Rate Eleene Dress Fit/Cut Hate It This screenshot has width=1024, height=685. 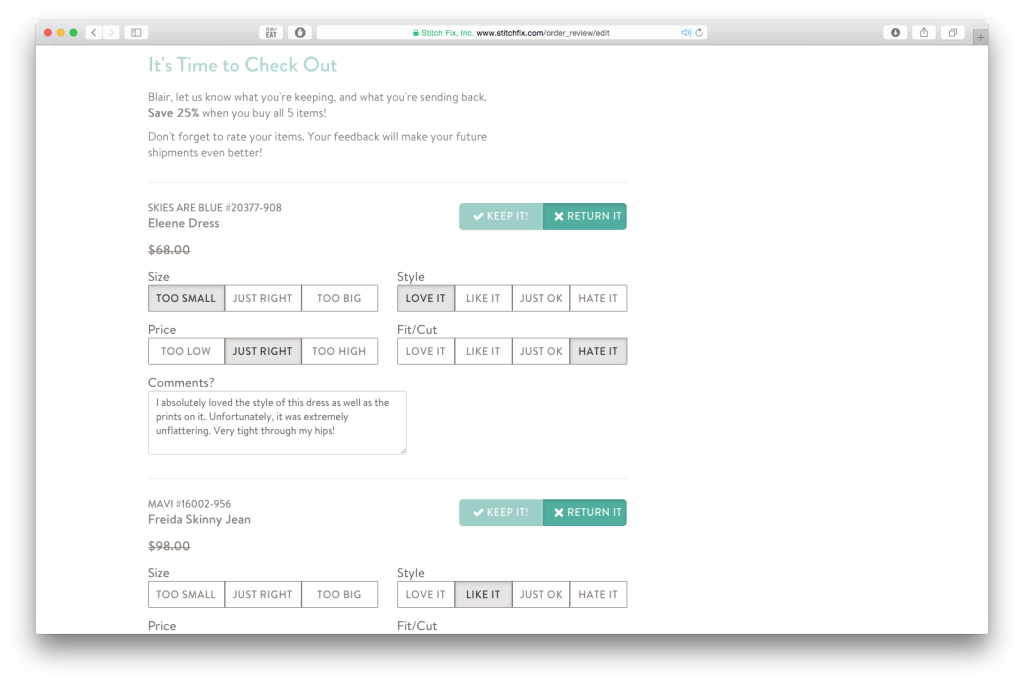(598, 351)
